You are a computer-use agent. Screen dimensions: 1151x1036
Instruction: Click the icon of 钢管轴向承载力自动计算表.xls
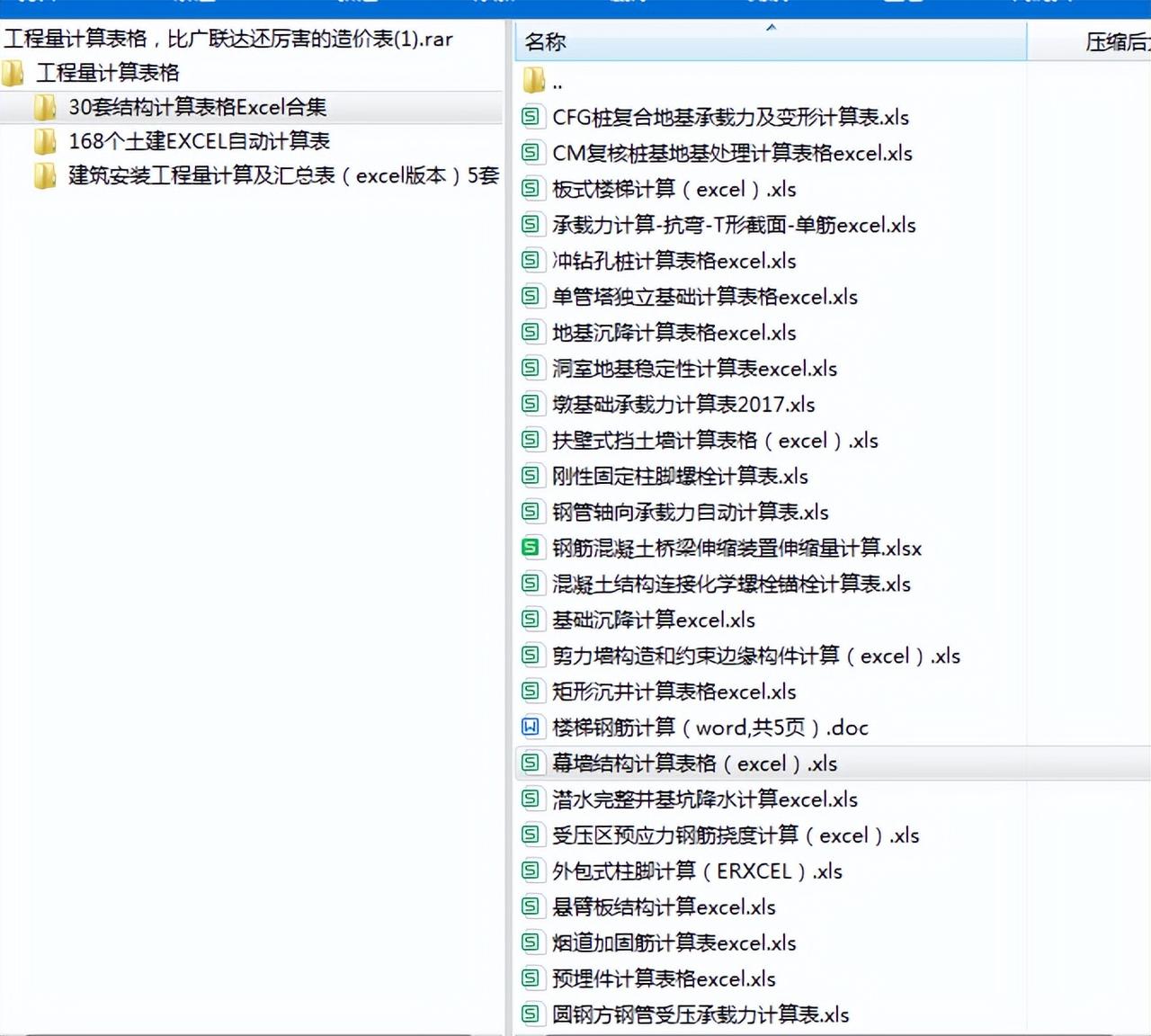[x=531, y=512]
